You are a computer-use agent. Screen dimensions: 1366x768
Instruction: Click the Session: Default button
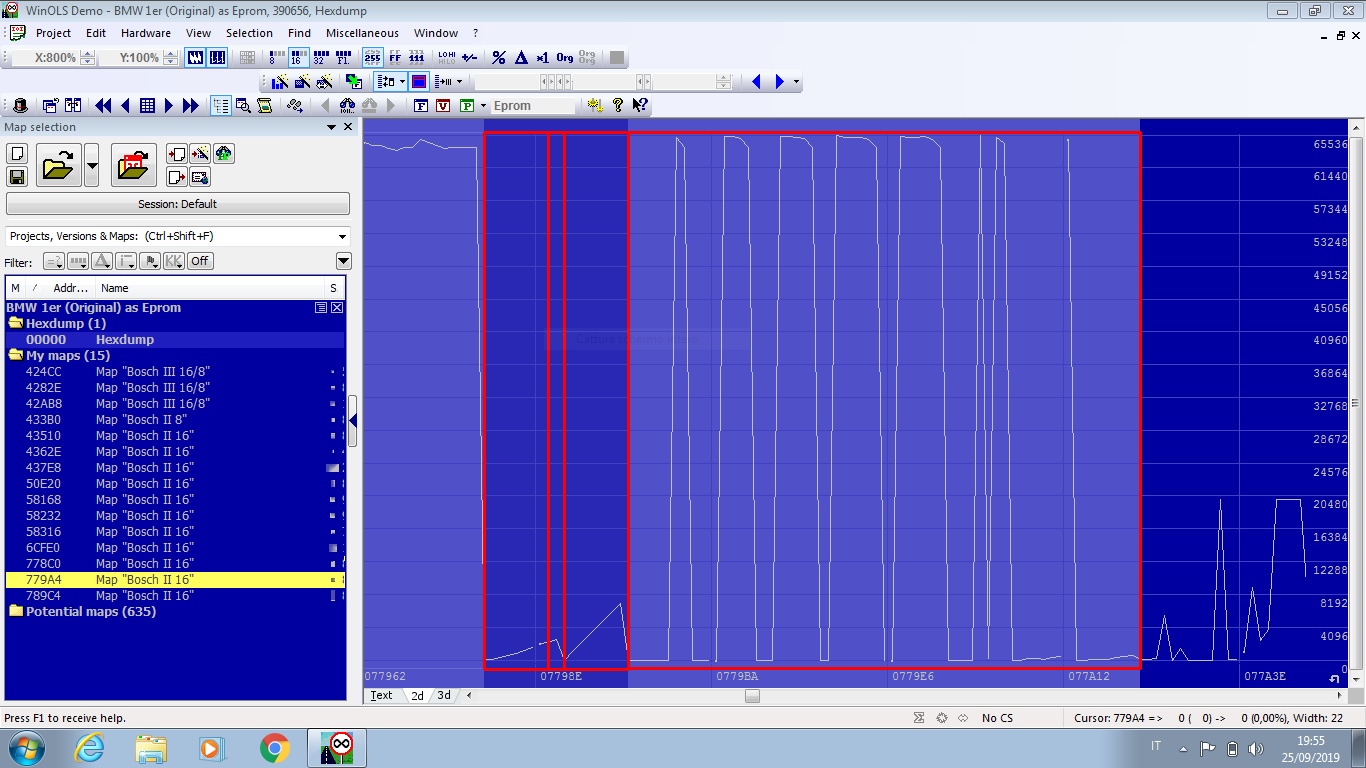point(178,204)
